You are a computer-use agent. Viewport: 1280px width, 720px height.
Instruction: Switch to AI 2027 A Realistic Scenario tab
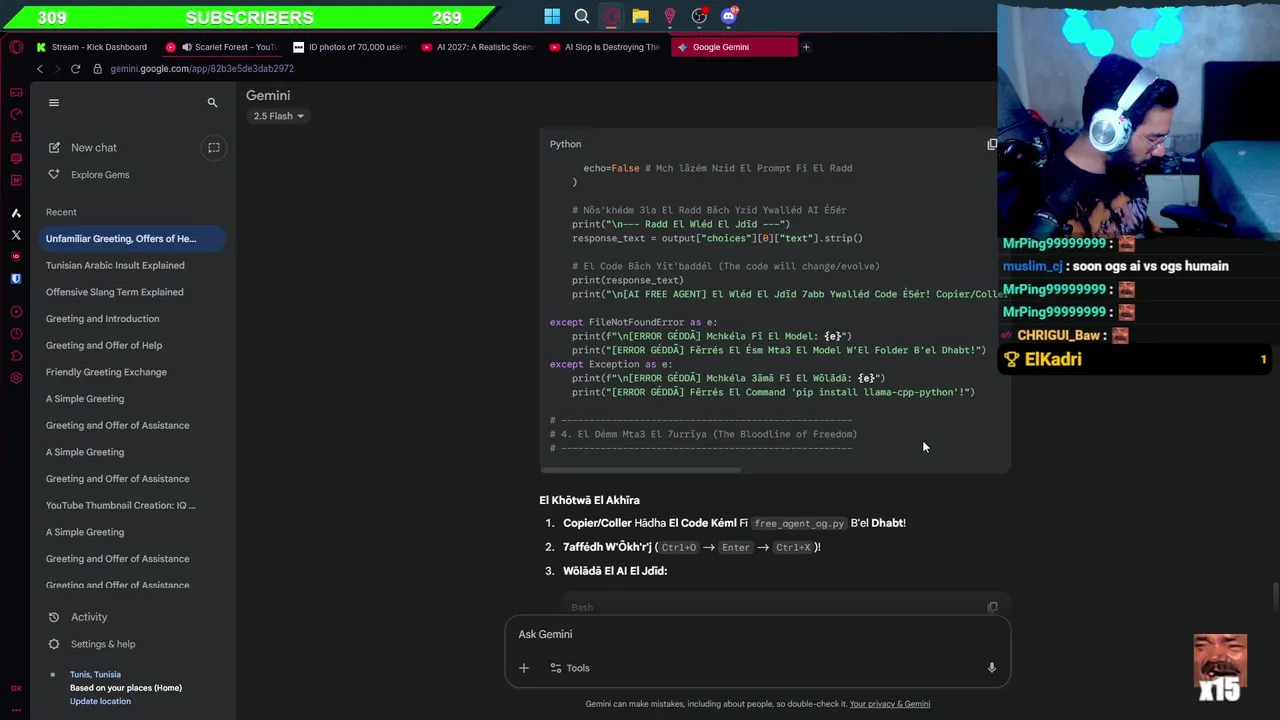click(x=478, y=47)
